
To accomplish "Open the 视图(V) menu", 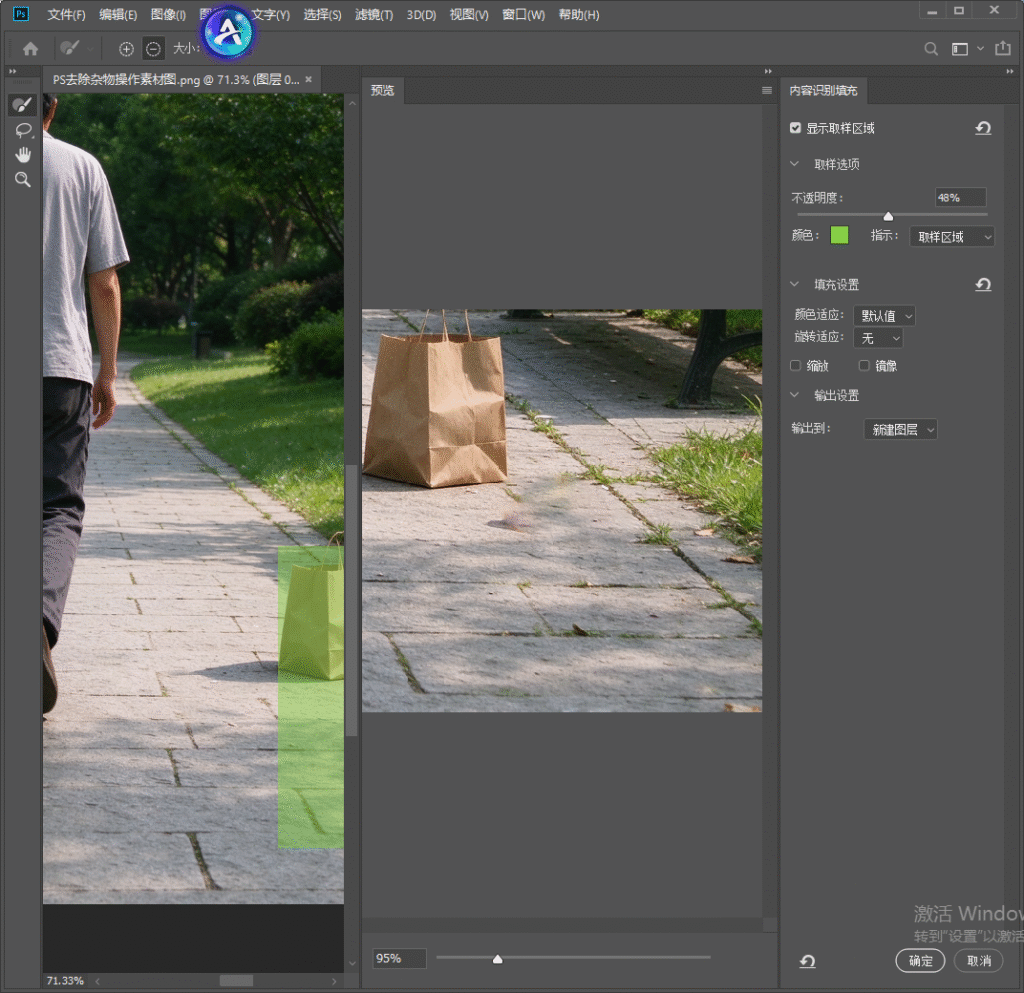I will point(469,14).
